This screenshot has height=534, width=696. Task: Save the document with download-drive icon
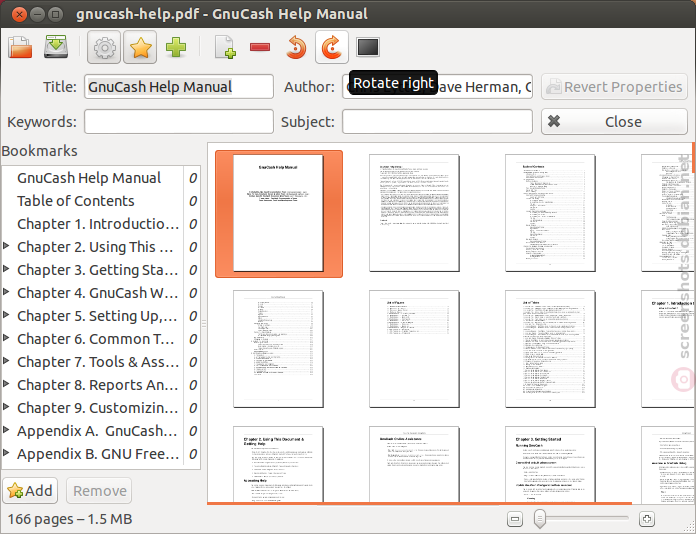coord(56,47)
